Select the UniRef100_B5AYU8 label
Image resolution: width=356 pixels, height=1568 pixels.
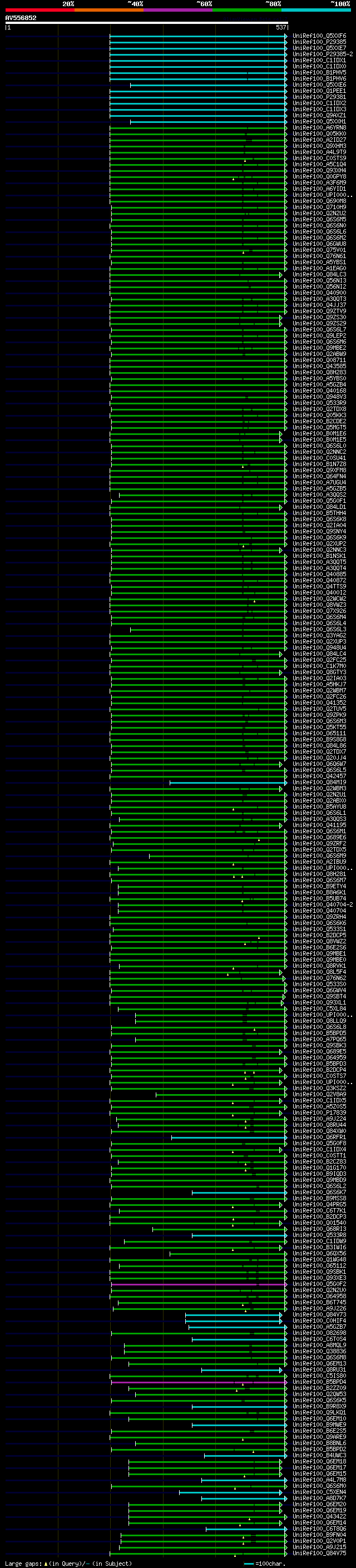pyautogui.click(x=319, y=807)
